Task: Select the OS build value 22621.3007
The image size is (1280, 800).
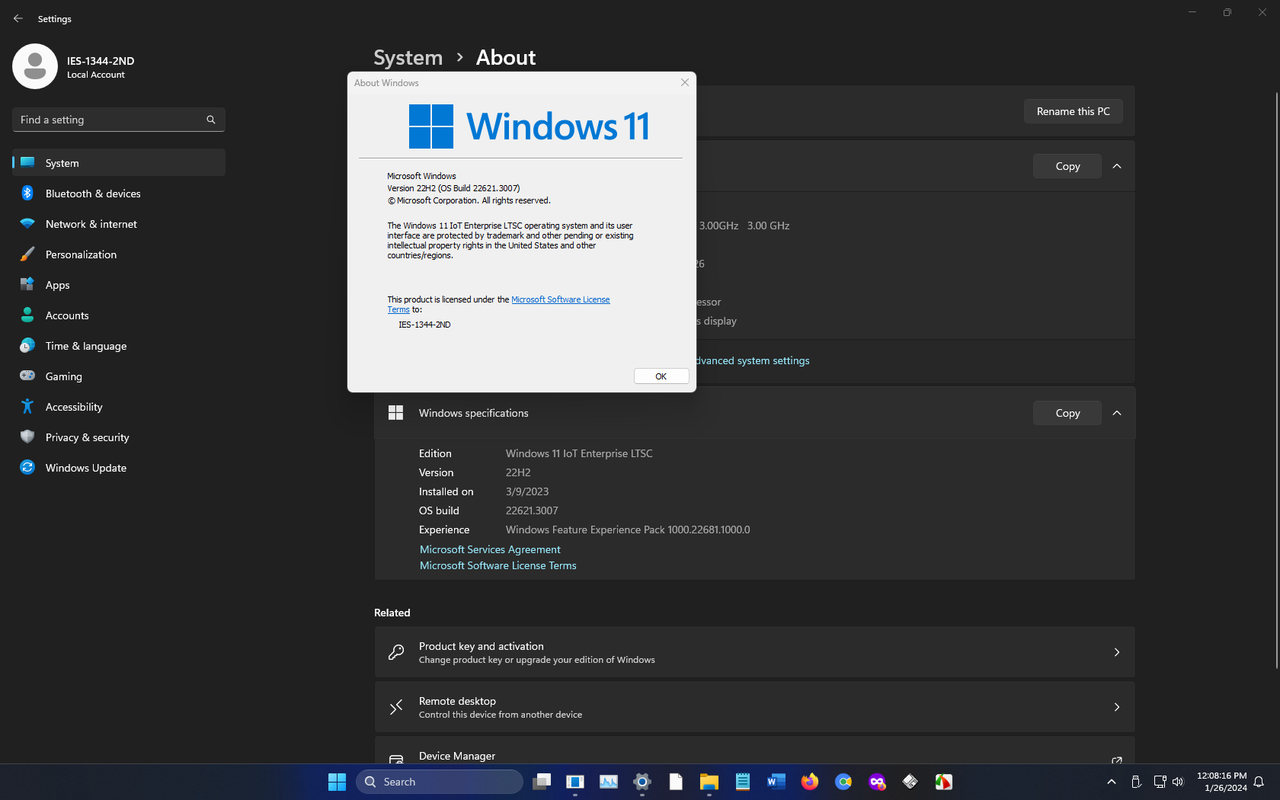Action: [x=532, y=511]
